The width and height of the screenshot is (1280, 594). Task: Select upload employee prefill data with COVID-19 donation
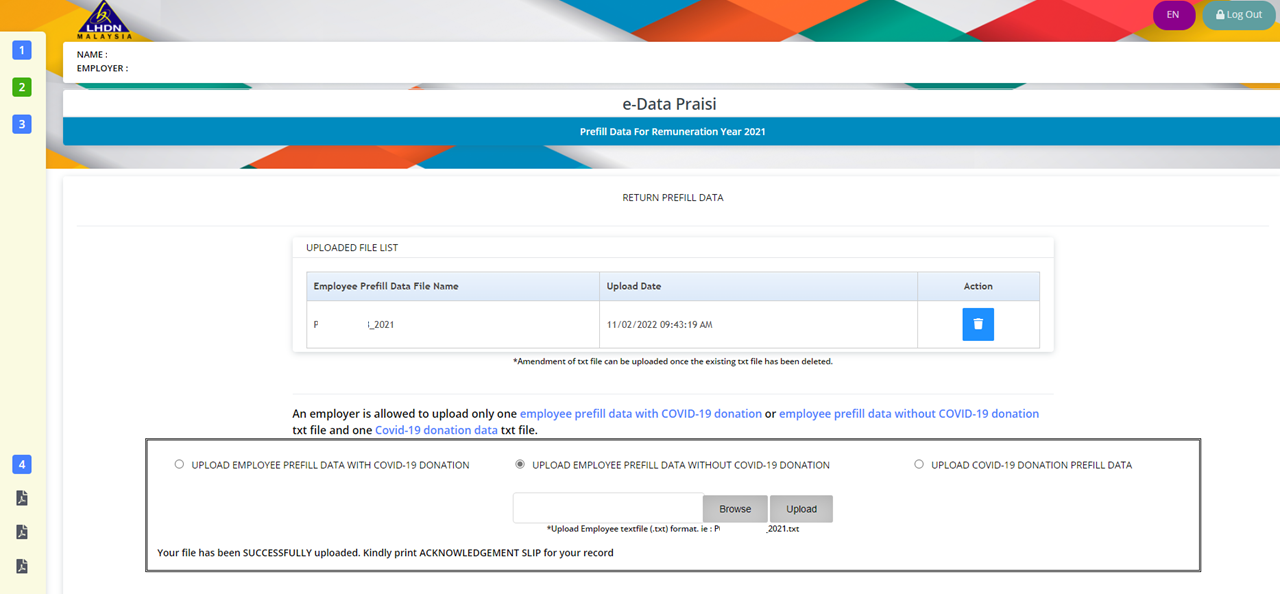point(179,464)
